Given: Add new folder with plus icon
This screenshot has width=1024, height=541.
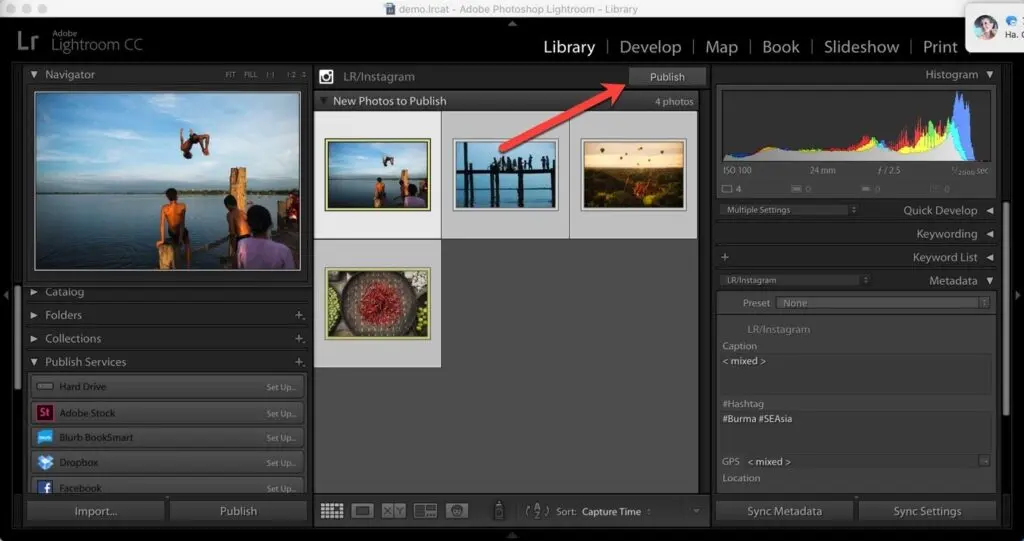Looking at the screenshot, I should coord(299,315).
